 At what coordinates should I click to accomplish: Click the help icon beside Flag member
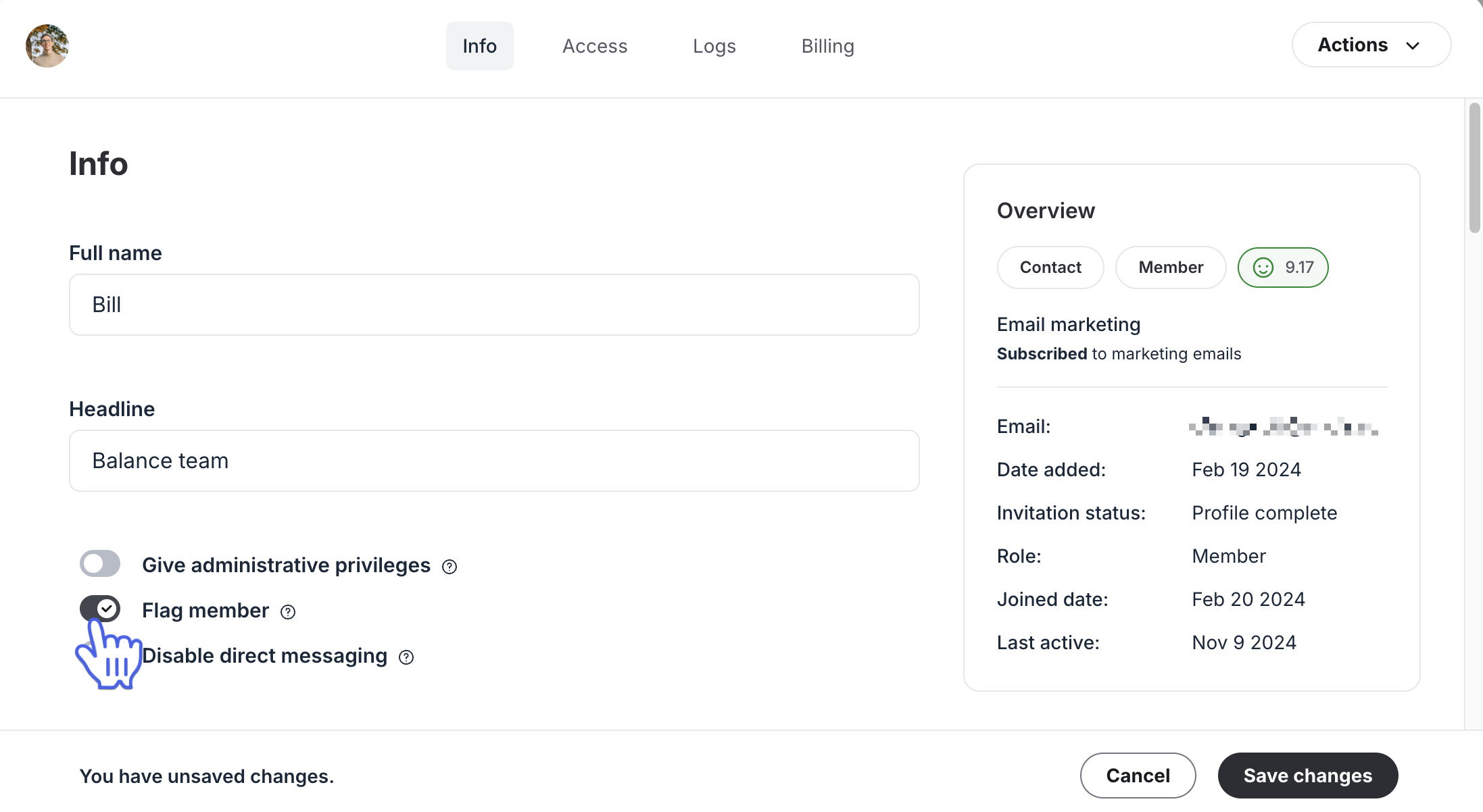click(287, 611)
